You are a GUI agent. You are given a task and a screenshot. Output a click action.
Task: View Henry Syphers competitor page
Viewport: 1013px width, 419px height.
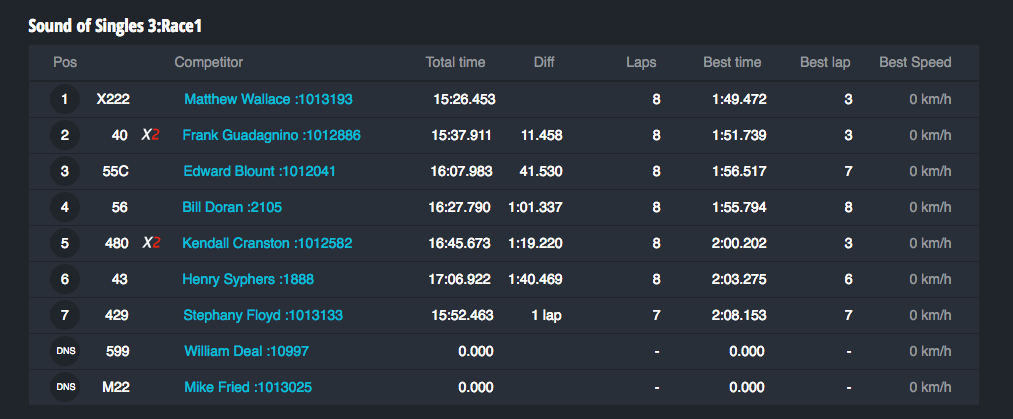coord(248,280)
